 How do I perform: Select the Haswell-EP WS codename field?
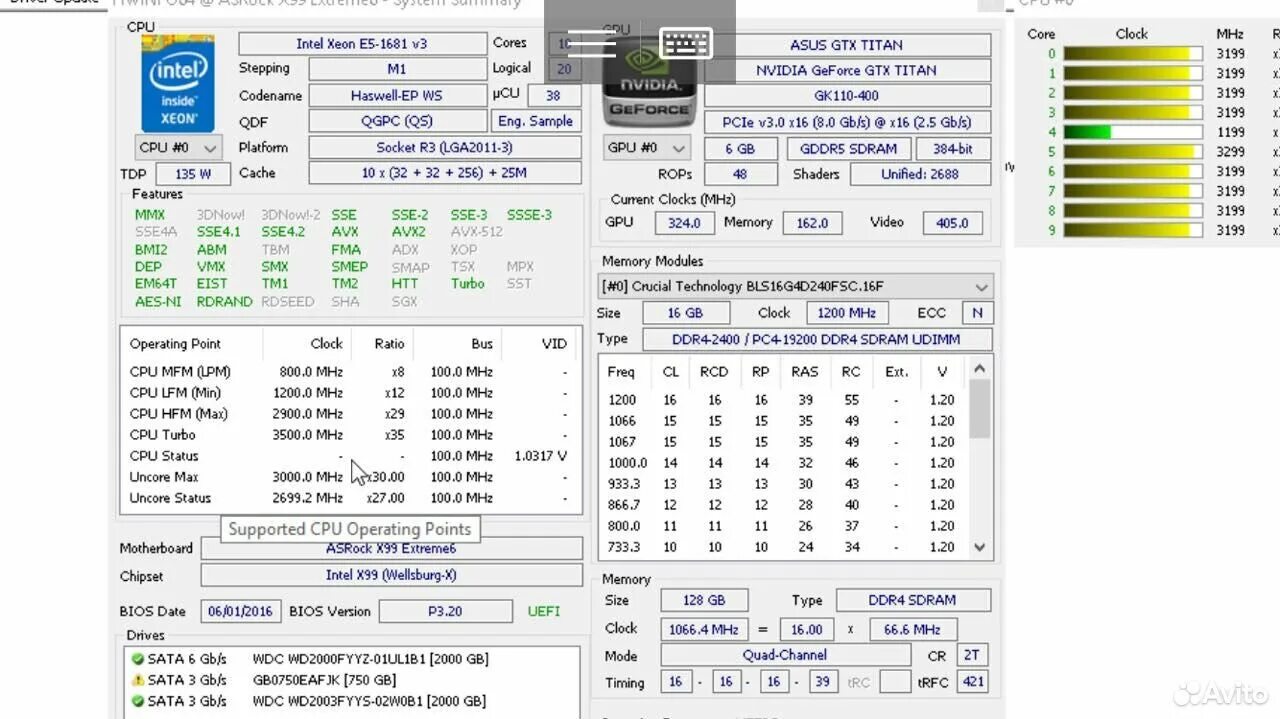397,96
